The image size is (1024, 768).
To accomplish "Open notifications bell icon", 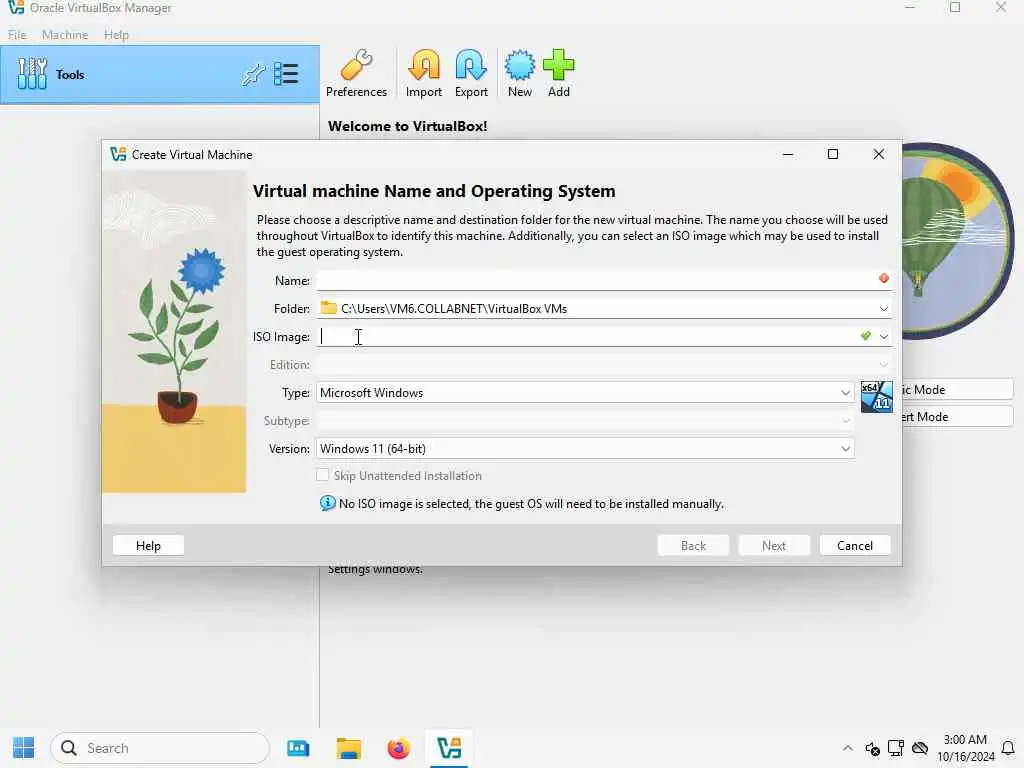I will (1008, 748).
